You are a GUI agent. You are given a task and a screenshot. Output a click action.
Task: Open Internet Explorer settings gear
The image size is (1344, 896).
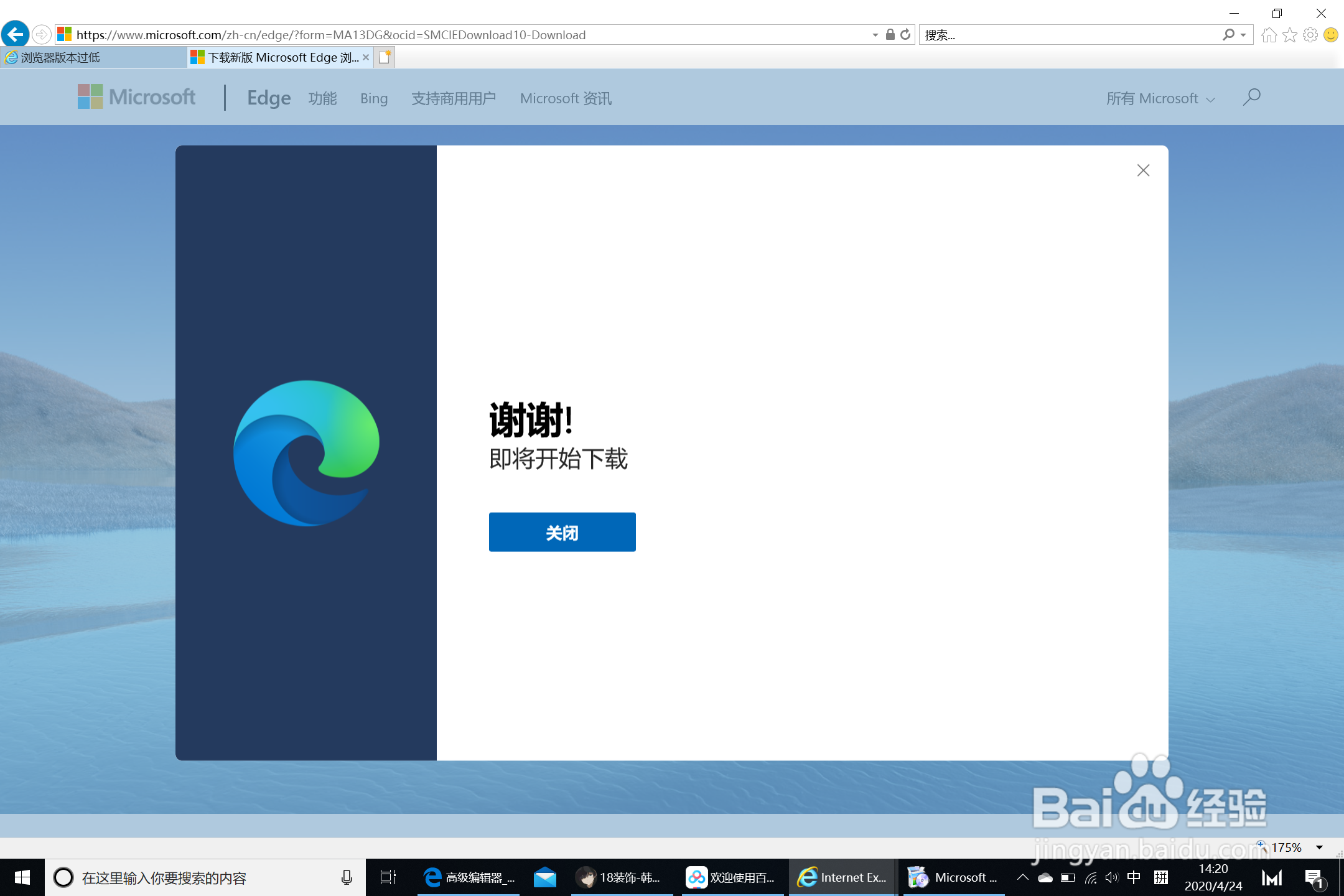tap(1310, 34)
